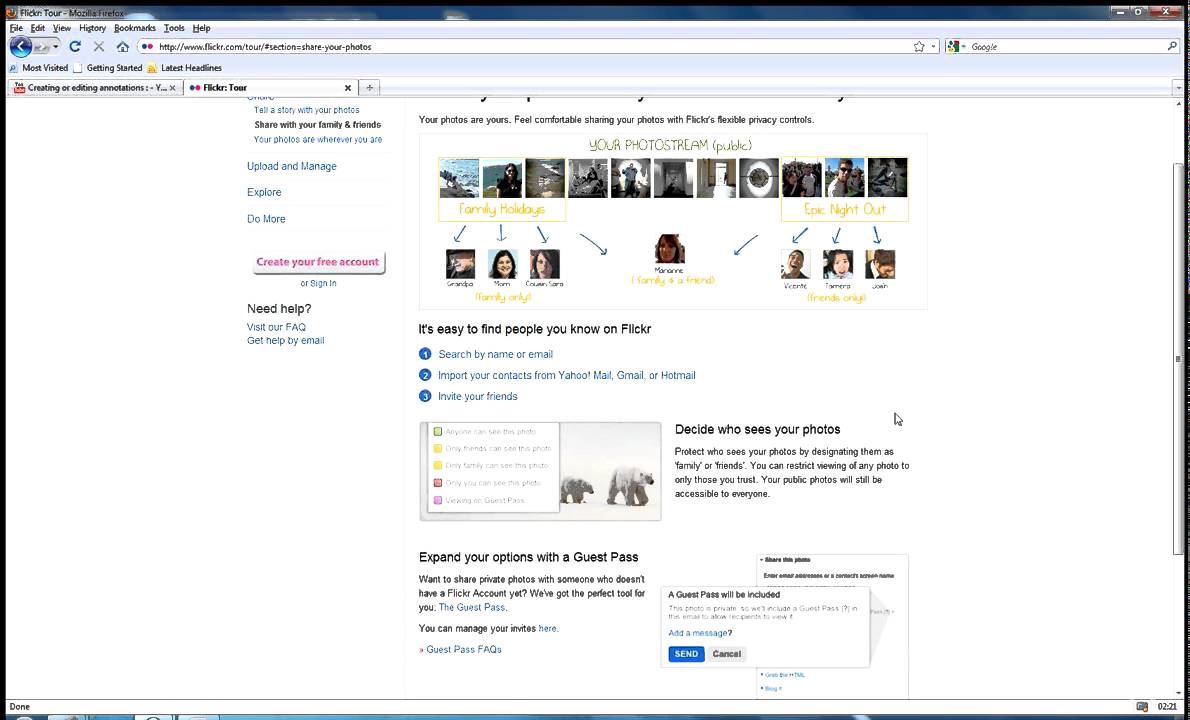Click the system tray icon beside the clock
The image size is (1190, 720).
(x=1142, y=706)
